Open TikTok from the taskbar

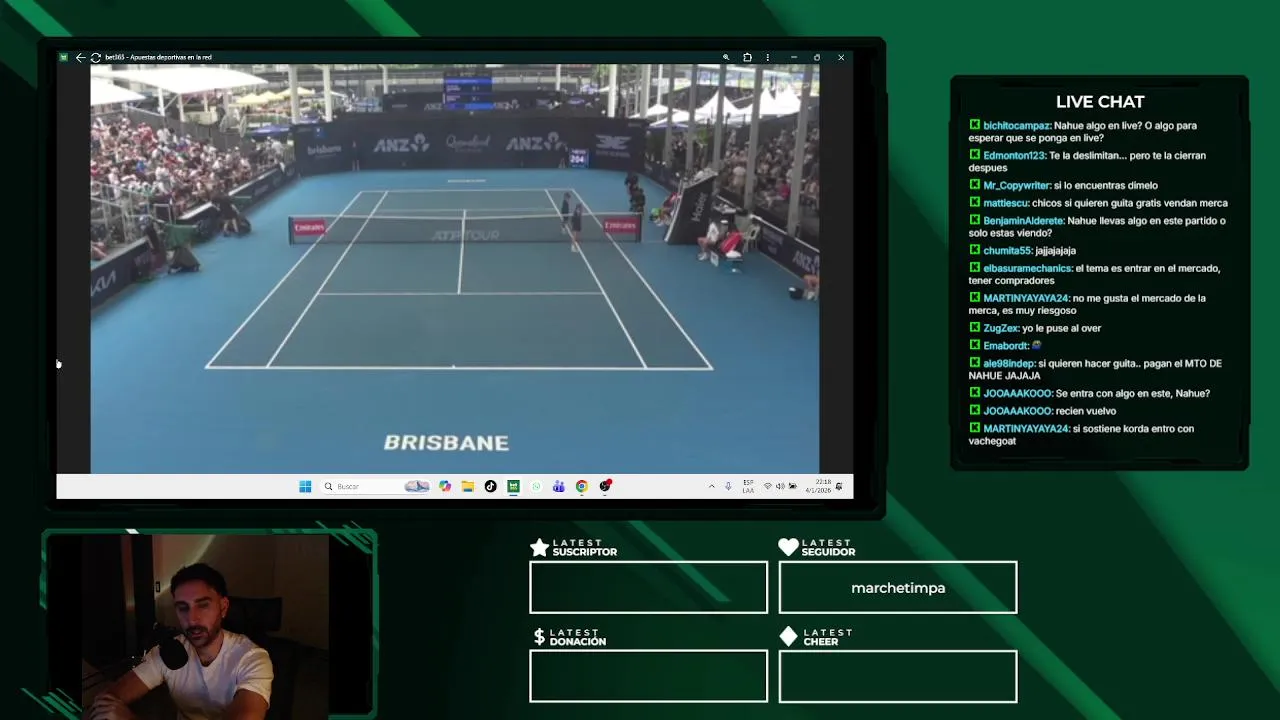click(490, 486)
